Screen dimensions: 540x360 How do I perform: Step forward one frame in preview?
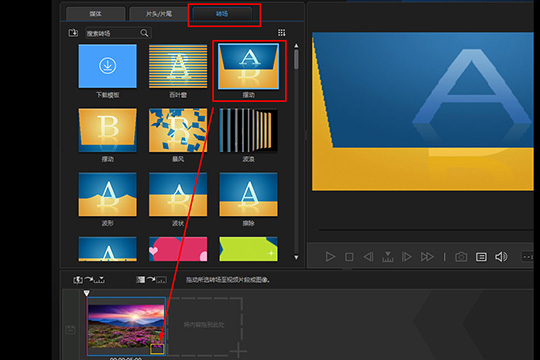407,257
